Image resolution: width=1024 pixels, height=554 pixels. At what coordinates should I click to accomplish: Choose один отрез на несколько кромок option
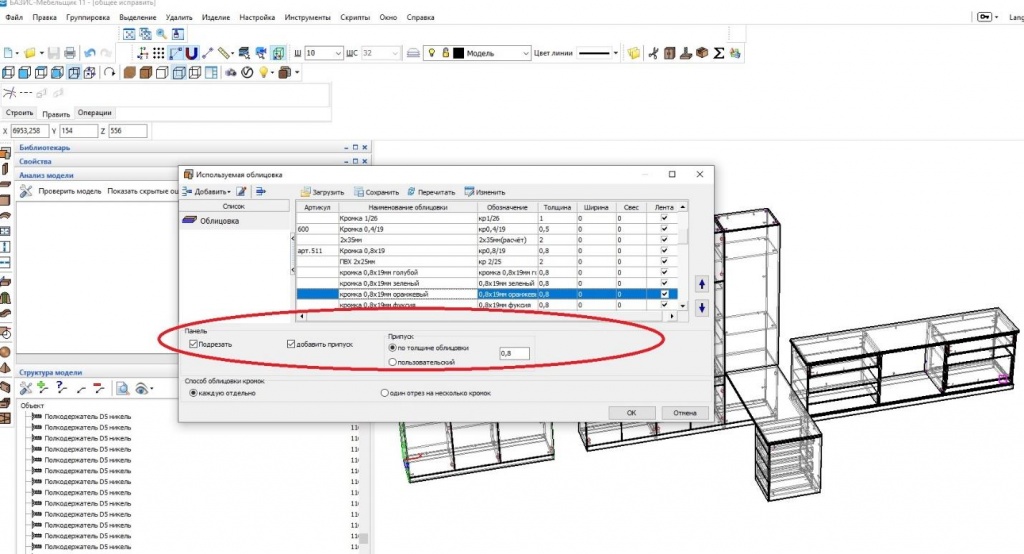[x=385, y=393]
